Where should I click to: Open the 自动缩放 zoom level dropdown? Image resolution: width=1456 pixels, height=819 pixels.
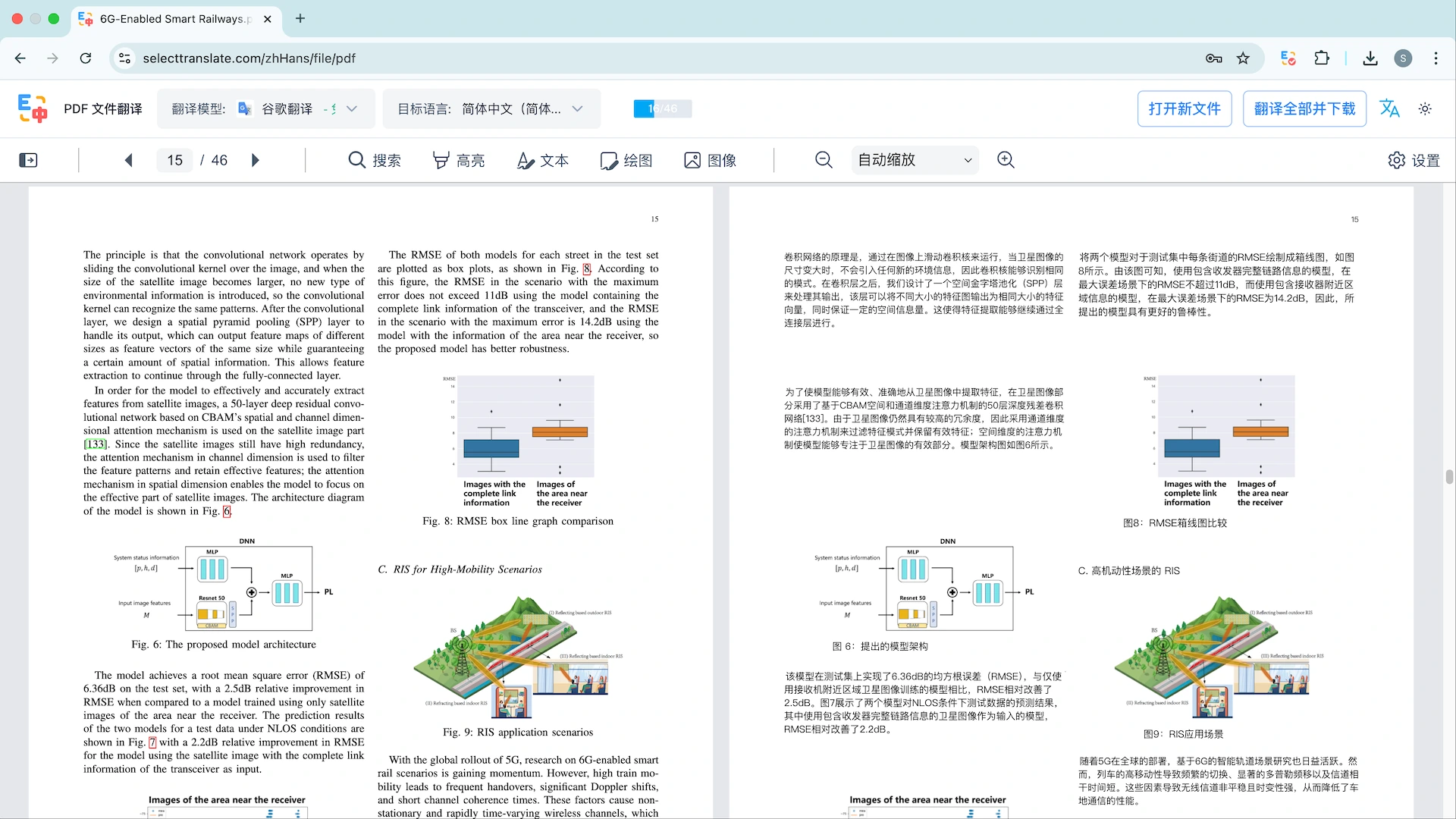click(x=915, y=160)
